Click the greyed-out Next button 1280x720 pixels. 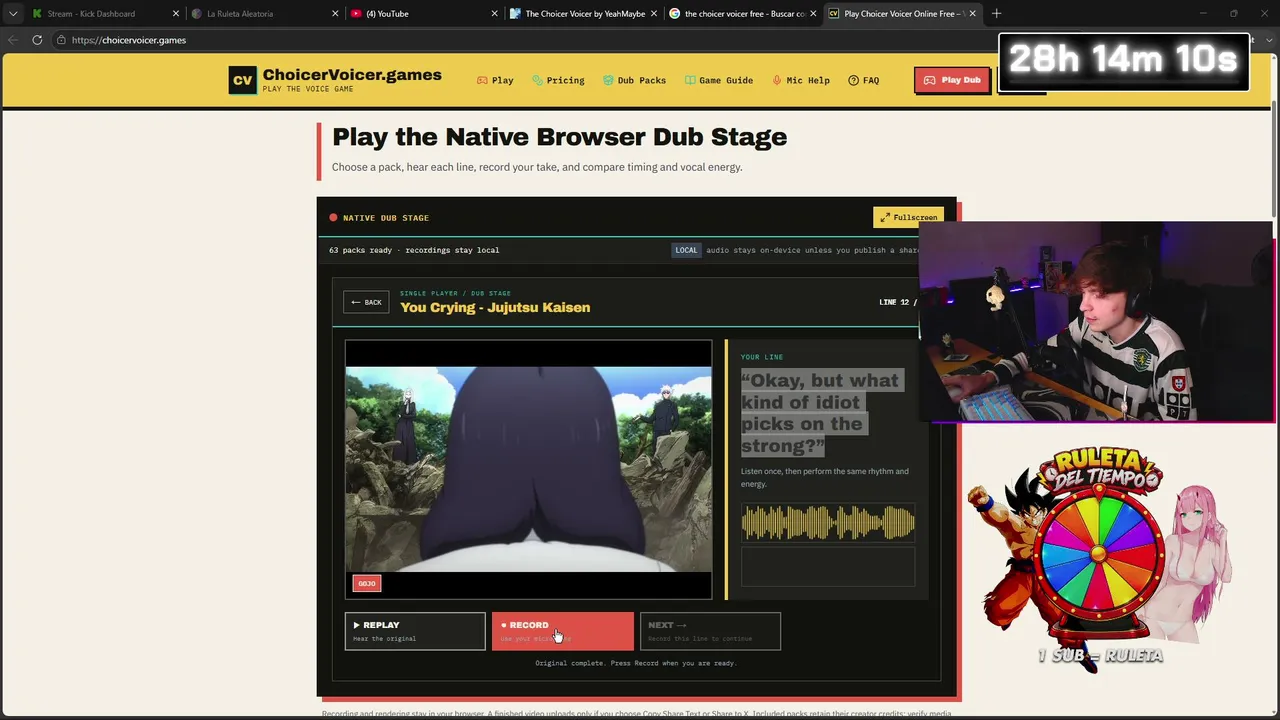tap(710, 631)
